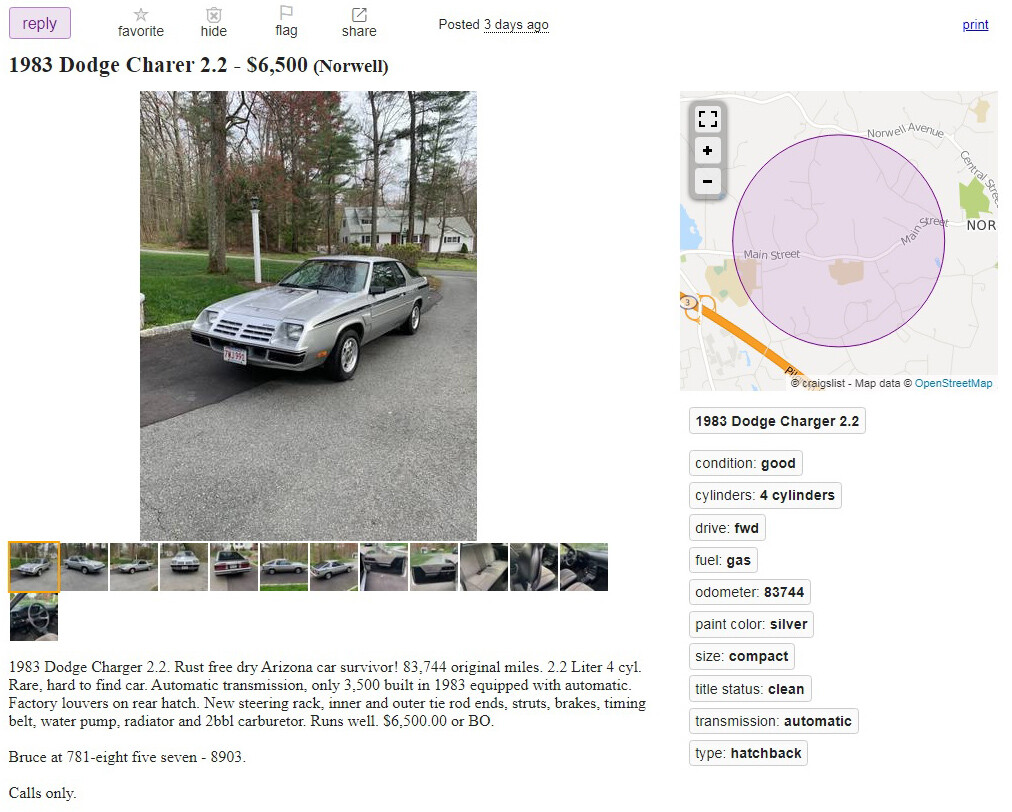Open the main Dodge Charger photo
Screen dimensions: 1012x812
(308, 316)
